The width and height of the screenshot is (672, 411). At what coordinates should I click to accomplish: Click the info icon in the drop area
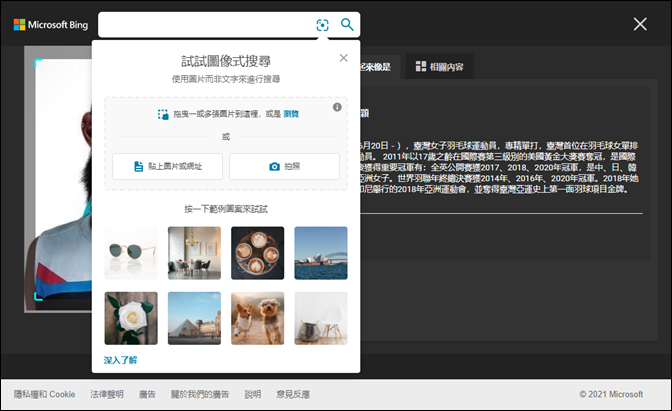coord(337,107)
